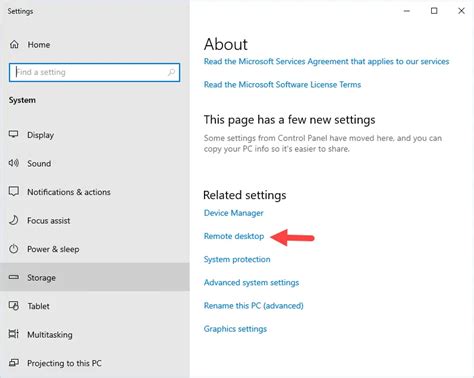Open Device Manager link
The image size is (474, 378).
pyautogui.click(x=233, y=213)
